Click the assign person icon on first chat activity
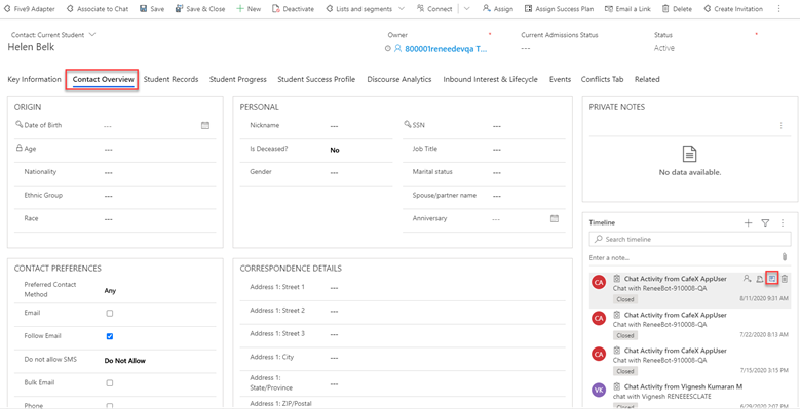 pos(747,279)
